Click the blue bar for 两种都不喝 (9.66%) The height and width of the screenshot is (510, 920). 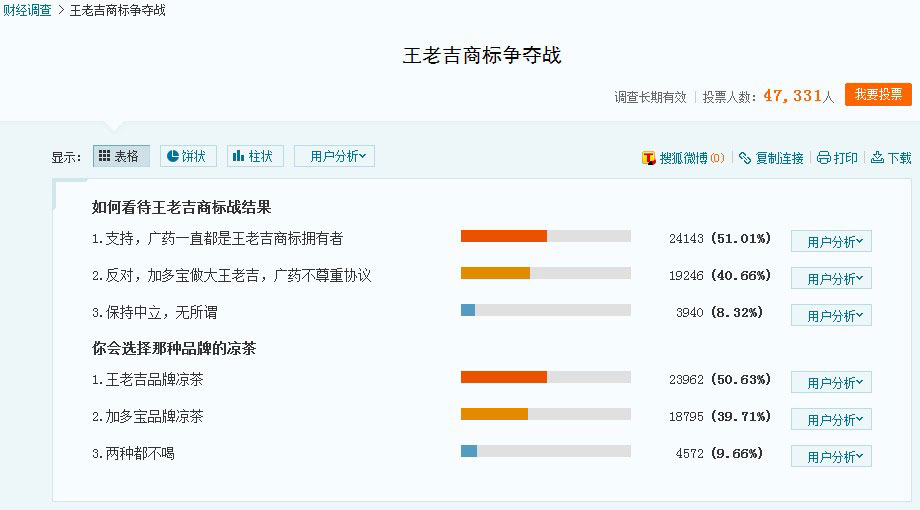(469, 451)
